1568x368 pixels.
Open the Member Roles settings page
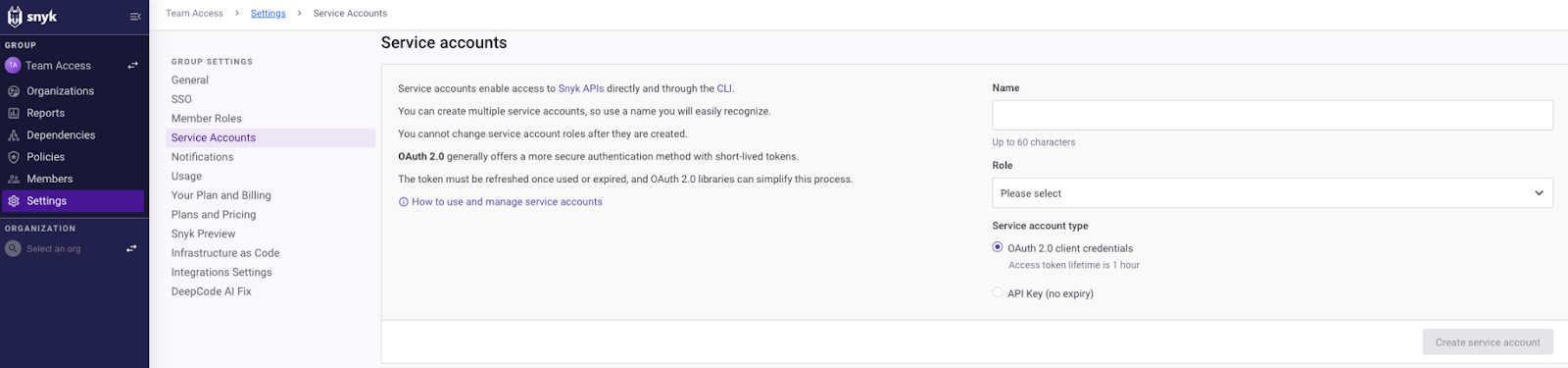pos(206,119)
